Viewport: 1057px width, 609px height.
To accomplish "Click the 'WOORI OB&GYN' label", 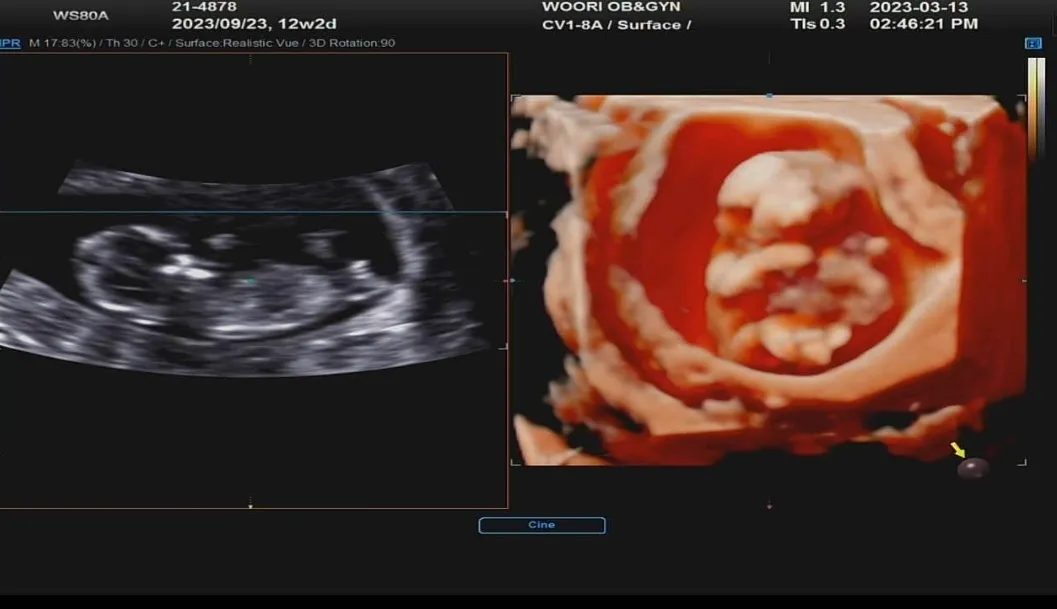I will [611, 7].
